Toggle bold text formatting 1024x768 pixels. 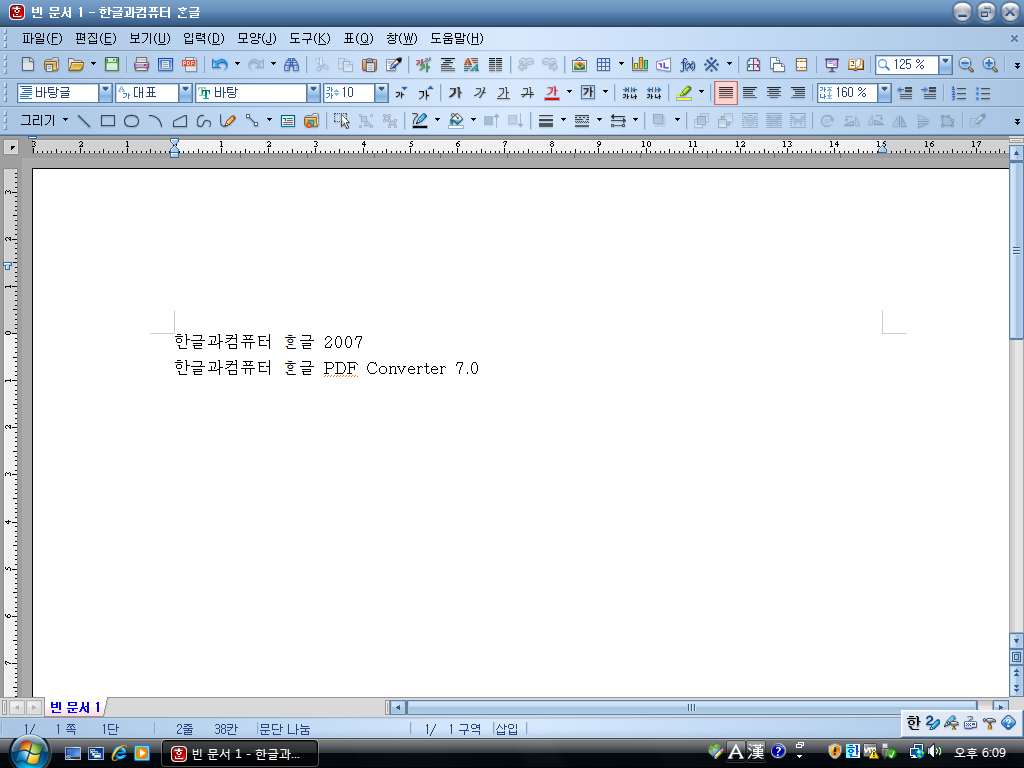click(455, 93)
